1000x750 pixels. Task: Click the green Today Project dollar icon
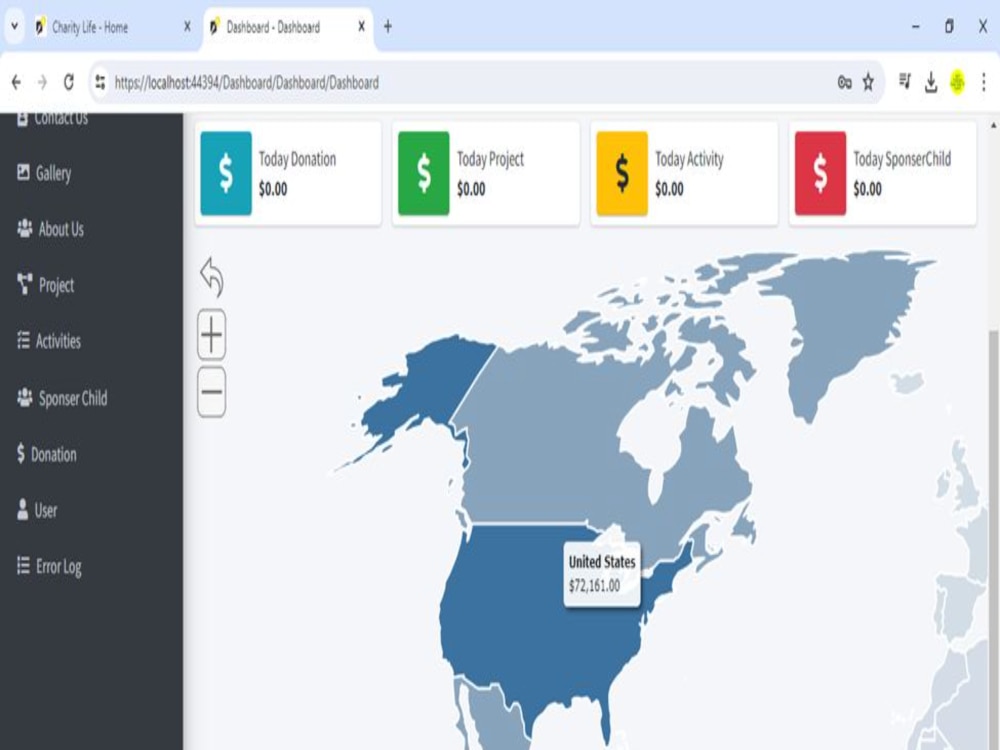coord(423,173)
